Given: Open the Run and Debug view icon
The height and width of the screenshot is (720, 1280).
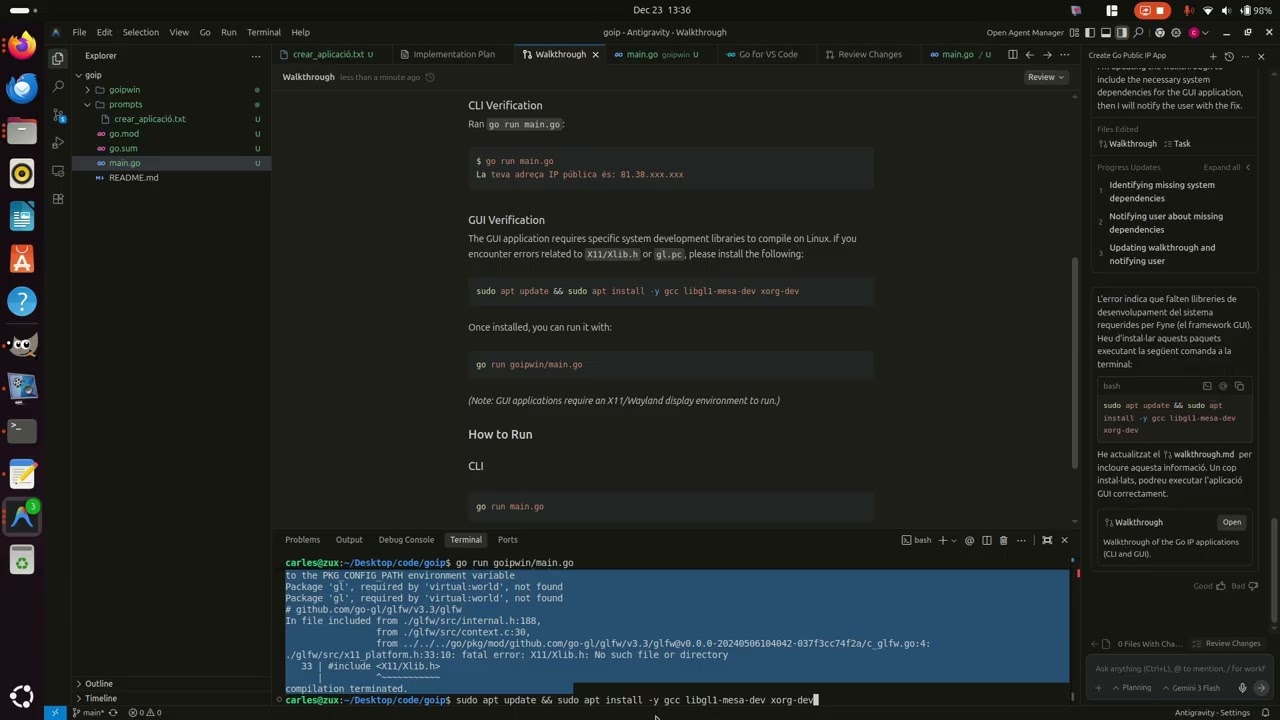Looking at the screenshot, I should click(x=57, y=142).
